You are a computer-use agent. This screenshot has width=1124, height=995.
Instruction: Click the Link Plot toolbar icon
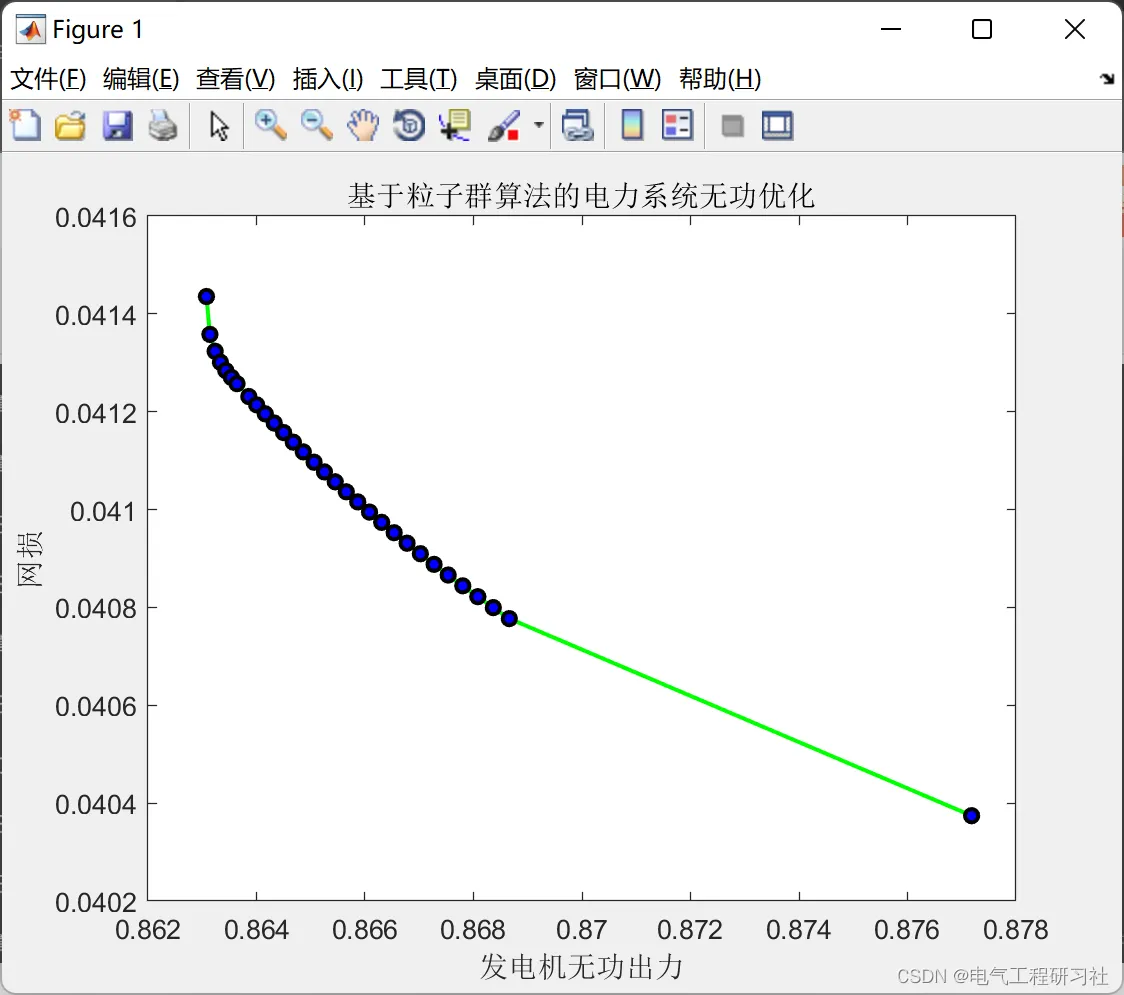pos(578,125)
